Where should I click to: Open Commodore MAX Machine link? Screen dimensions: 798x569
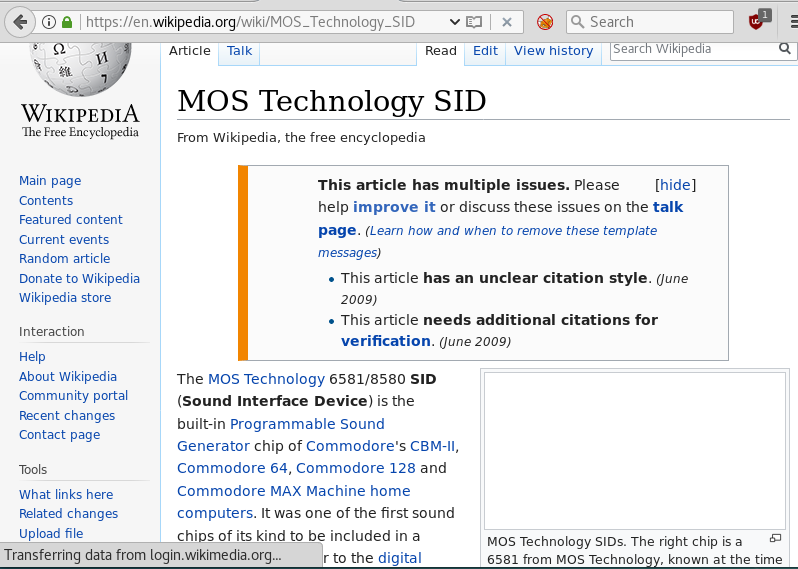(272, 491)
